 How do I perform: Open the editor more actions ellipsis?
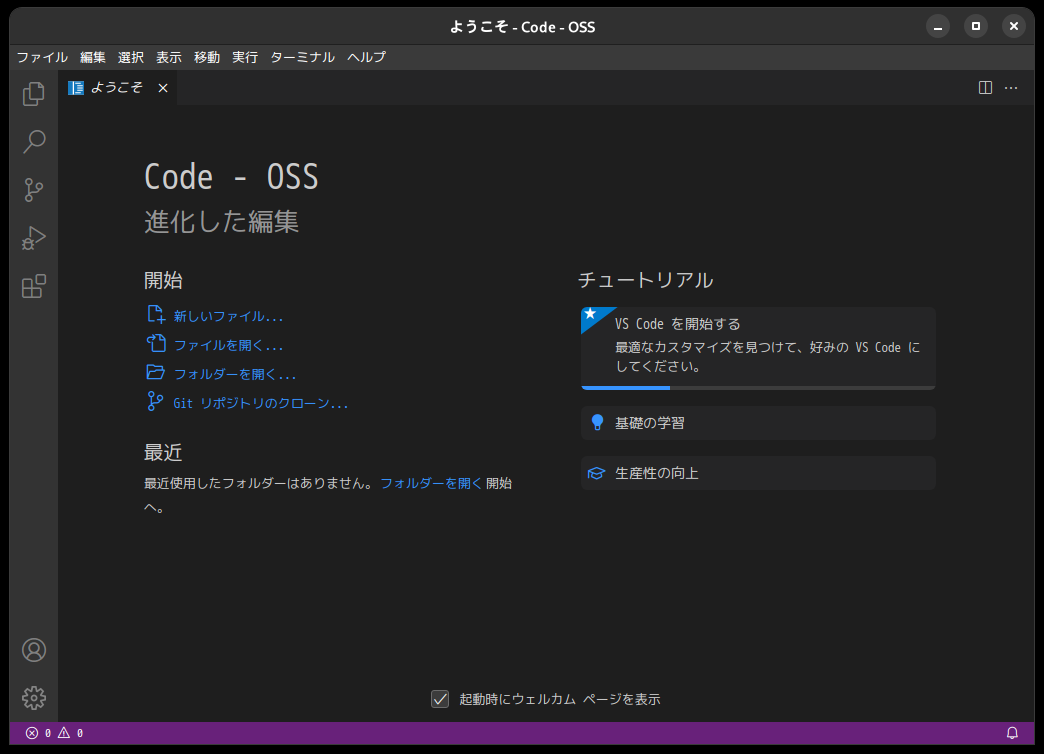(x=1011, y=88)
